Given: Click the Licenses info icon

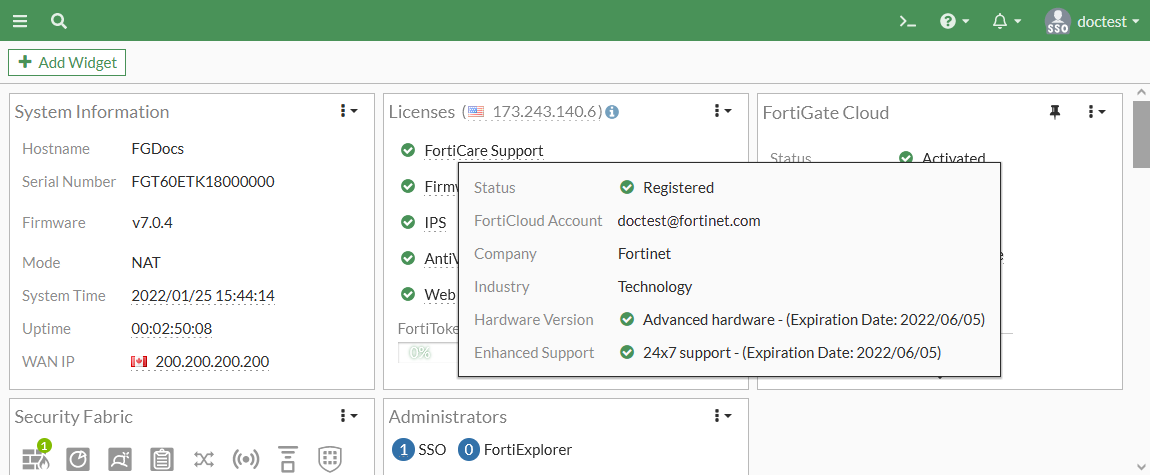Looking at the screenshot, I should [x=612, y=112].
